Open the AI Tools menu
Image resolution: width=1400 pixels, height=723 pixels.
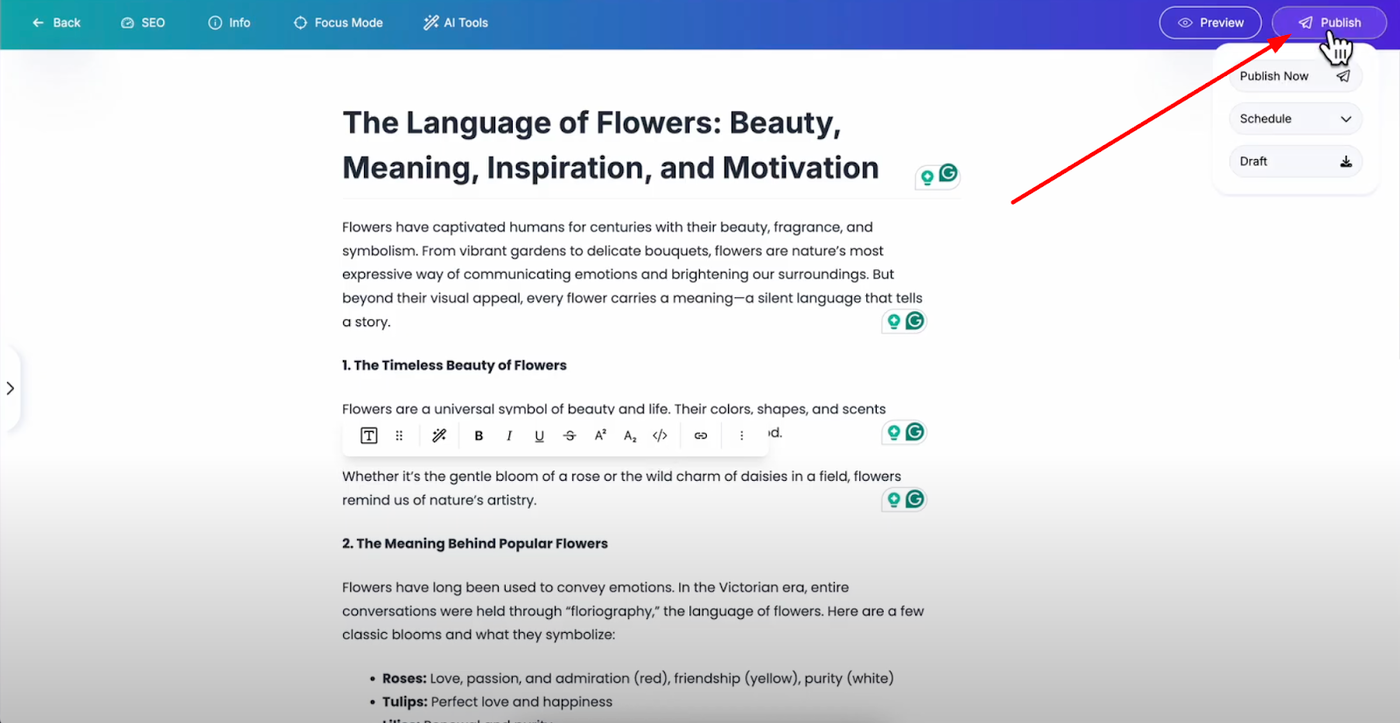[456, 22]
